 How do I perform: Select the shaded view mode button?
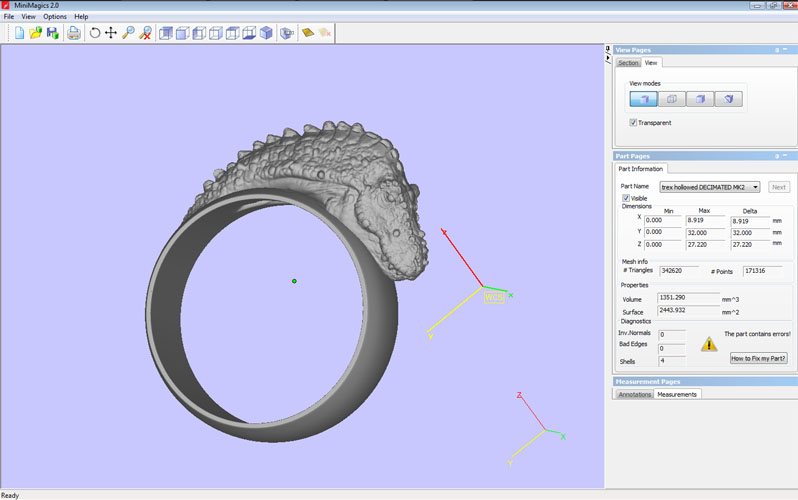(643, 99)
